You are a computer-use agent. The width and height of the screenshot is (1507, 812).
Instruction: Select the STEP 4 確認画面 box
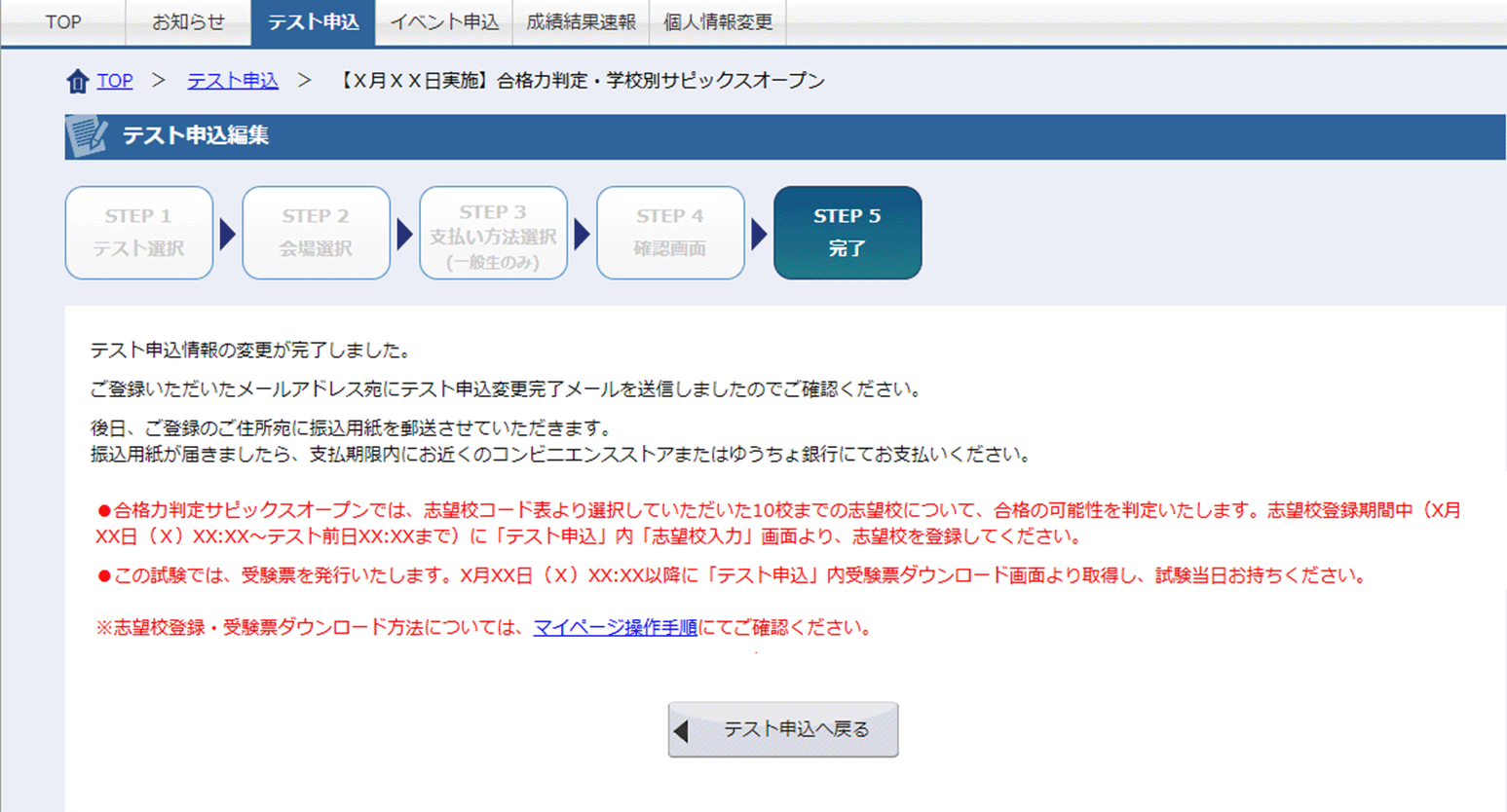pyautogui.click(x=670, y=233)
